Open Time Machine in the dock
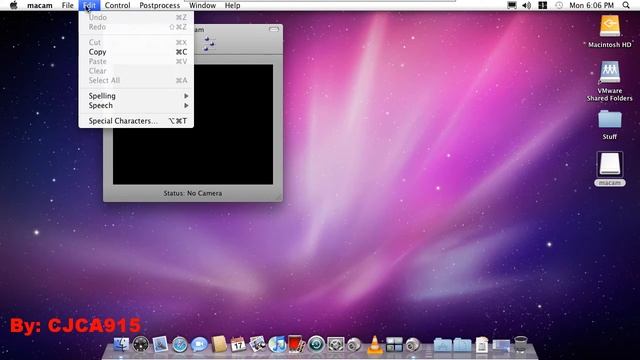Screen dimensions: 640x360 click(x=316, y=344)
